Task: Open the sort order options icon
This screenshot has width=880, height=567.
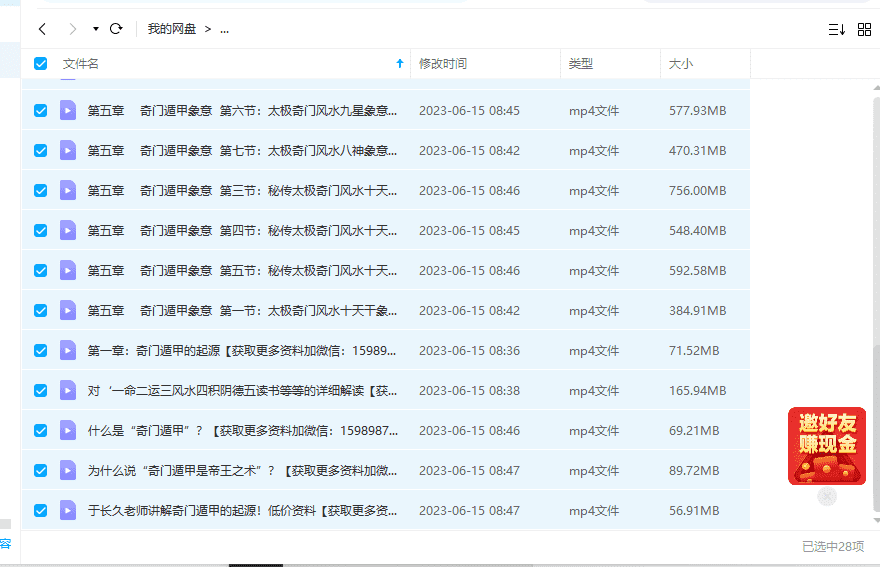Action: (836, 30)
